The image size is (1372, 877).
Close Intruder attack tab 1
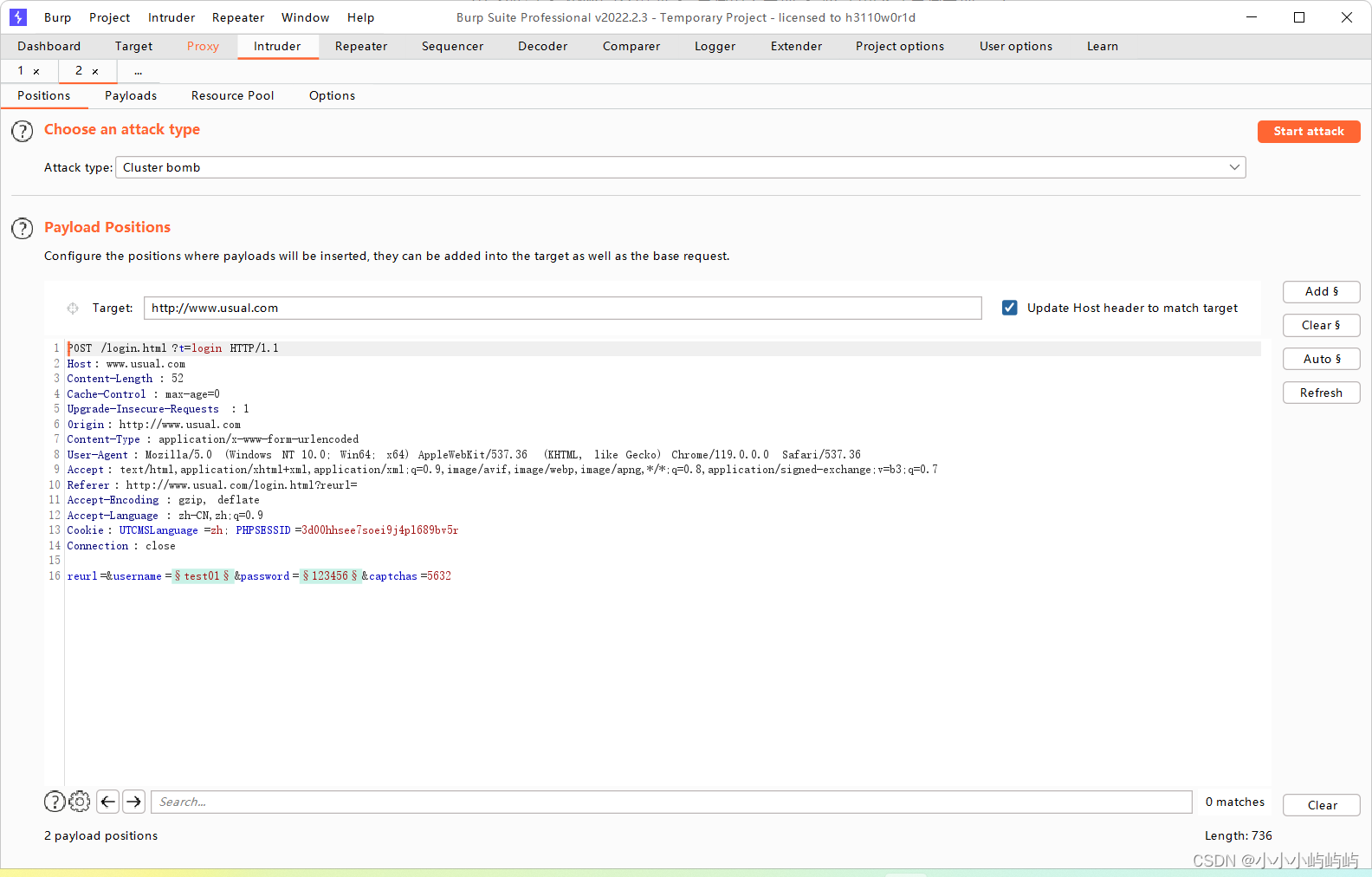click(36, 71)
